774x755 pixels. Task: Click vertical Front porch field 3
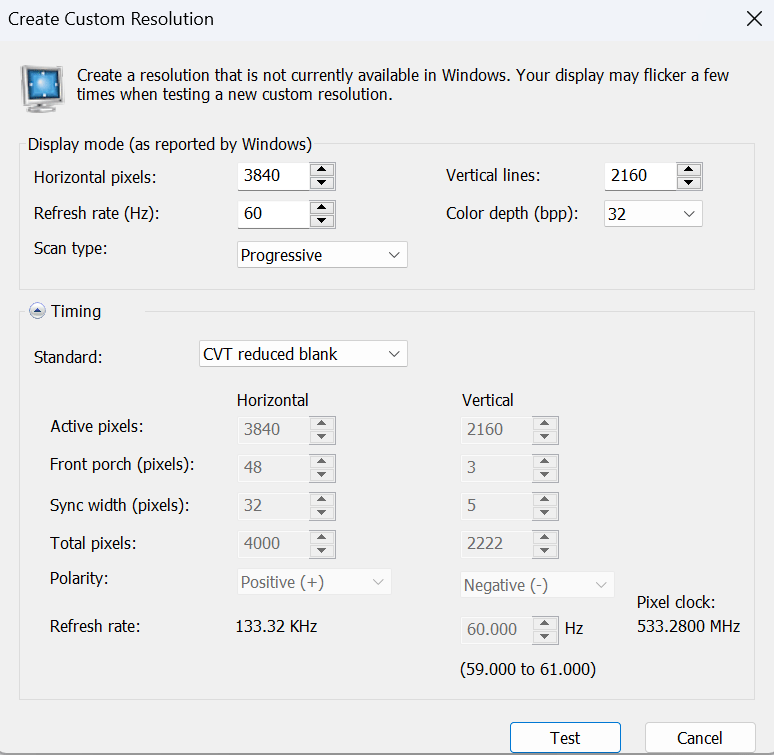[x=497, y=468]
